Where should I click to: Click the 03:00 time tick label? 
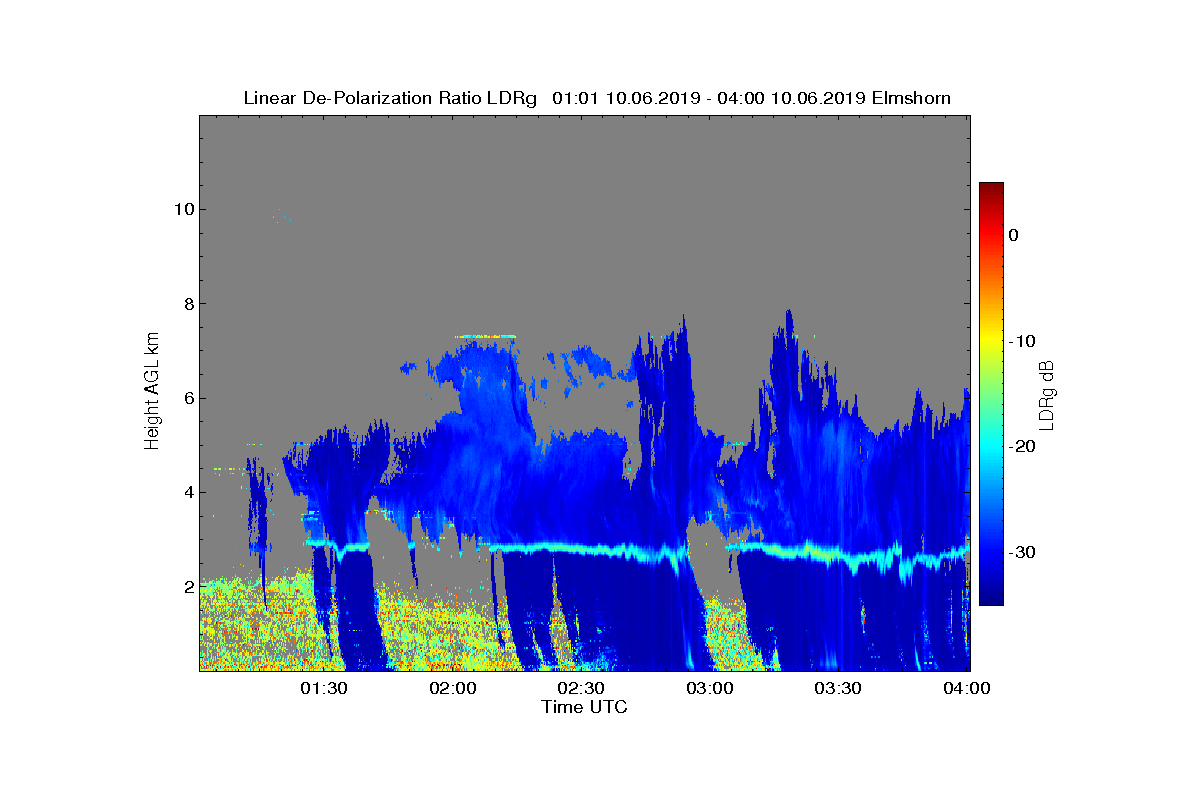coord(710,688)
